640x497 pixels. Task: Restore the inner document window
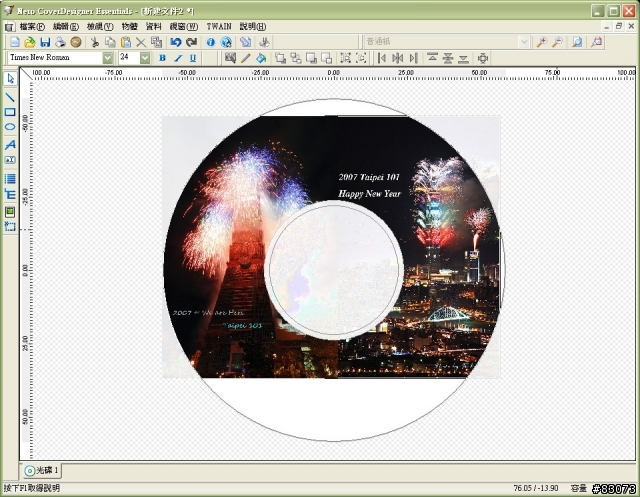point(619,26)
